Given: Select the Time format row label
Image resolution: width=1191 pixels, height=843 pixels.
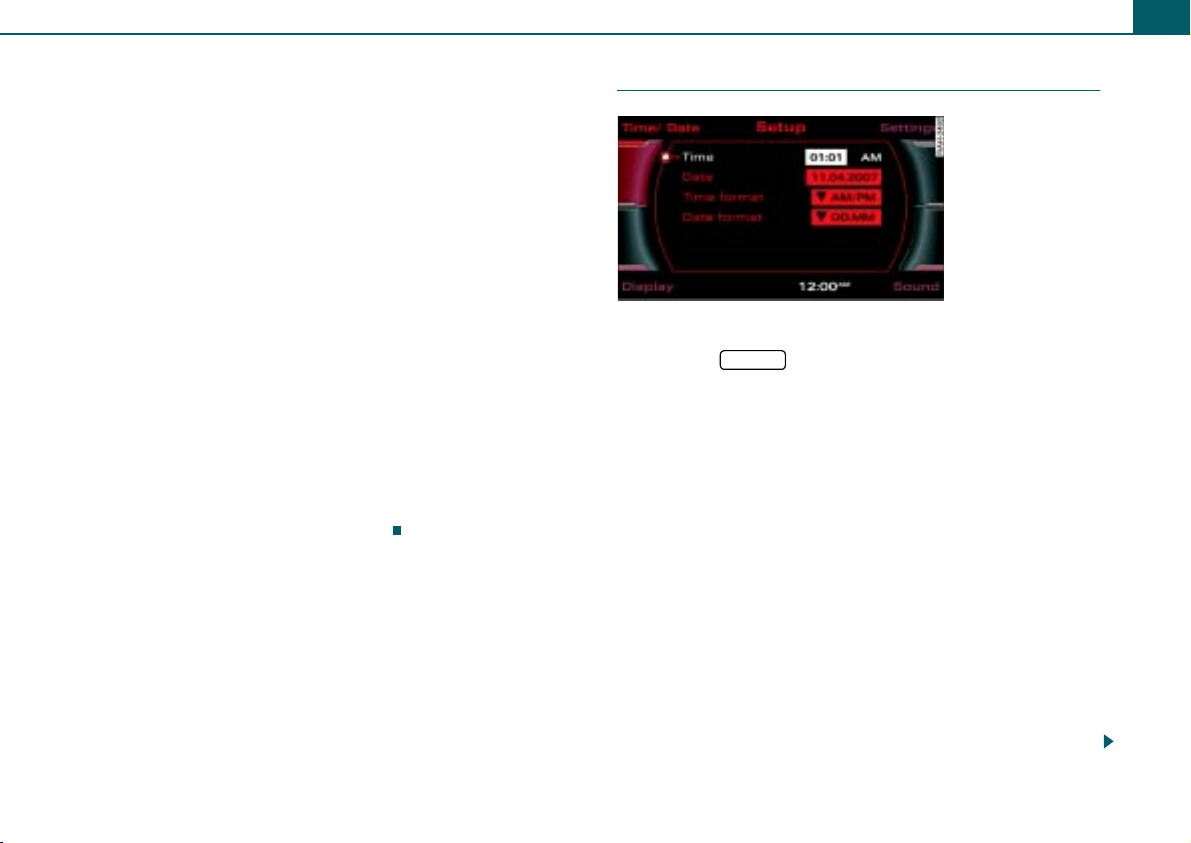Looking at the screenshot, I should [722, 197].
